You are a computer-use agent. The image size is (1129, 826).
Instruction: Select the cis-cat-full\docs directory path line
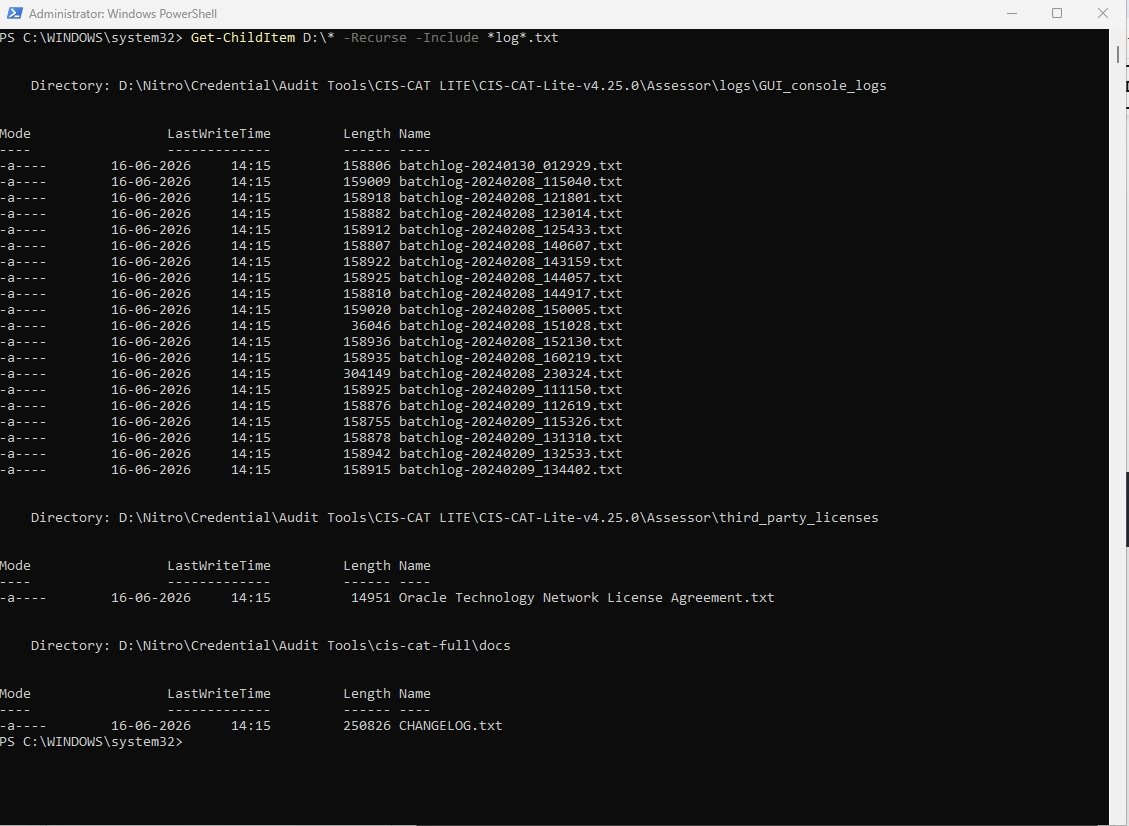coord(270,646)
